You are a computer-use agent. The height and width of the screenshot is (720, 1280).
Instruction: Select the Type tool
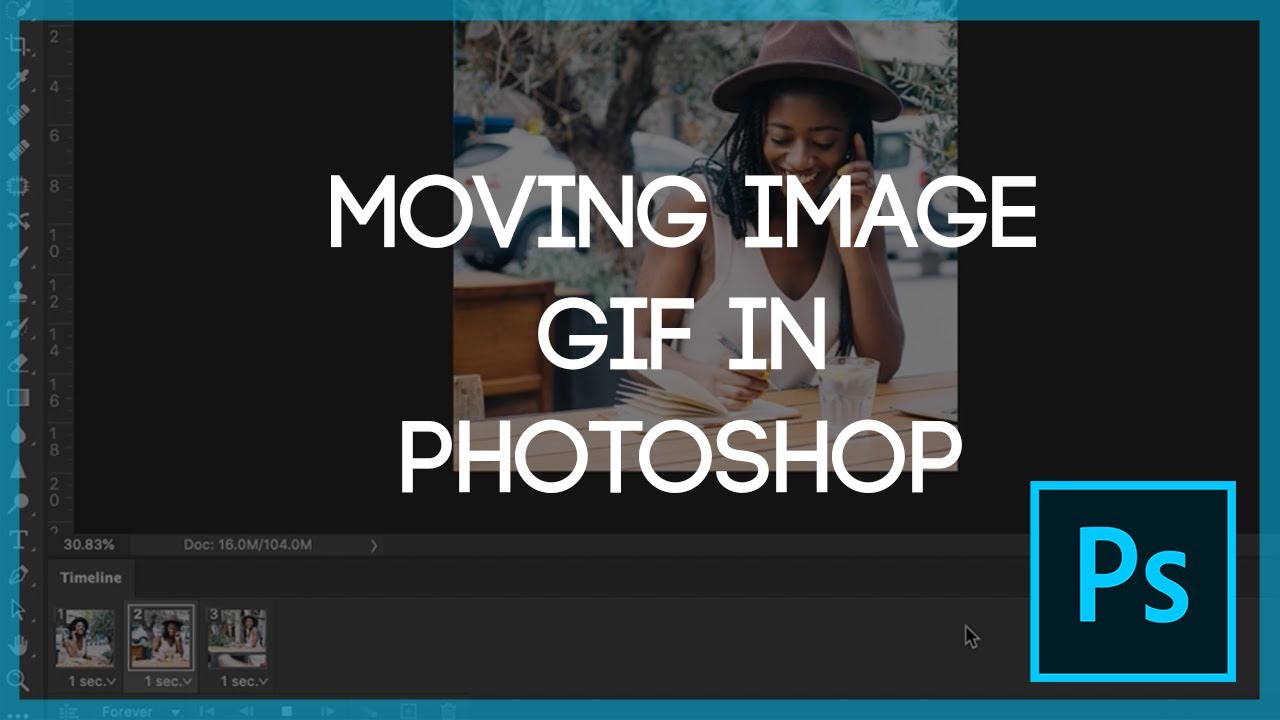point(18,540)
